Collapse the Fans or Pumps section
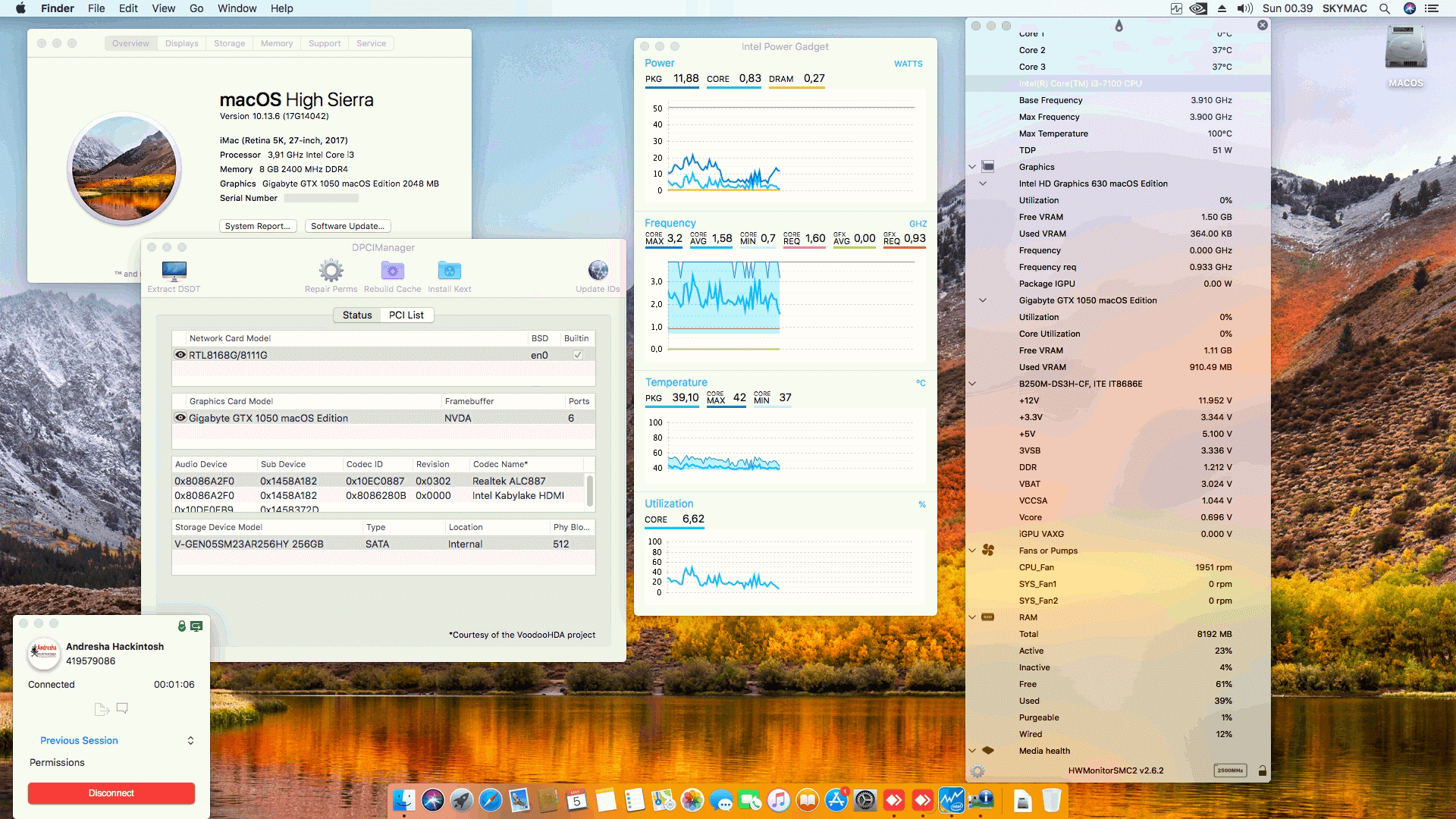The width and height of the screenshot is (1456, 819). pos(972,550)
